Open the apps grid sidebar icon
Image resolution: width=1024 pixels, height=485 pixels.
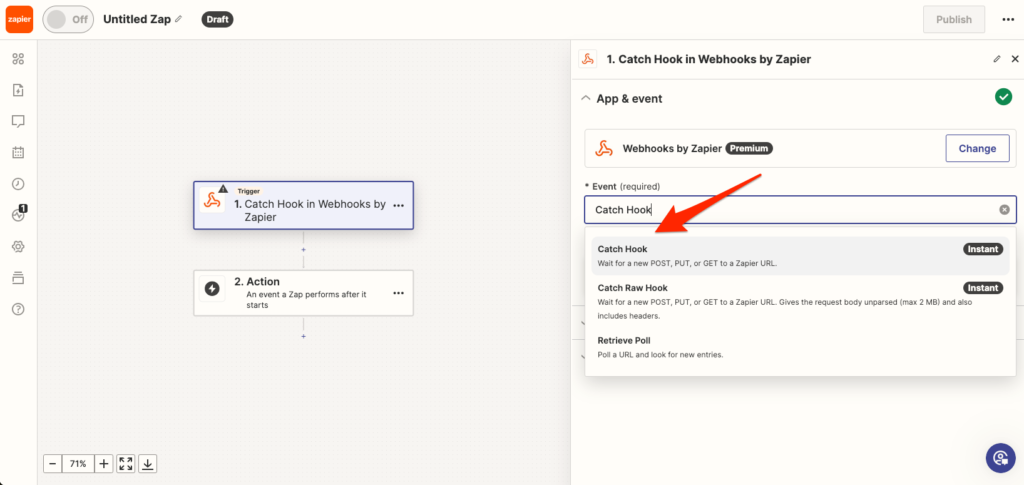(x=18, y=59)
